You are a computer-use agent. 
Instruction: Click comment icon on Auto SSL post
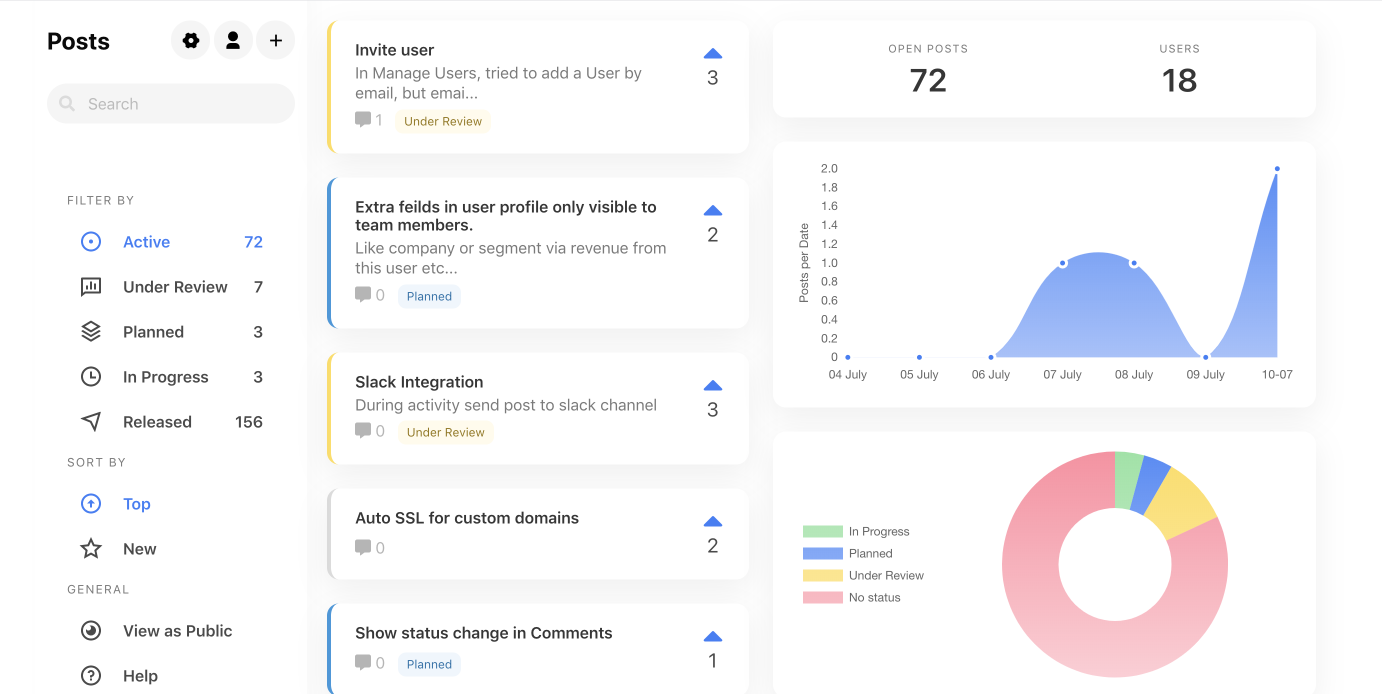(363, 547)
